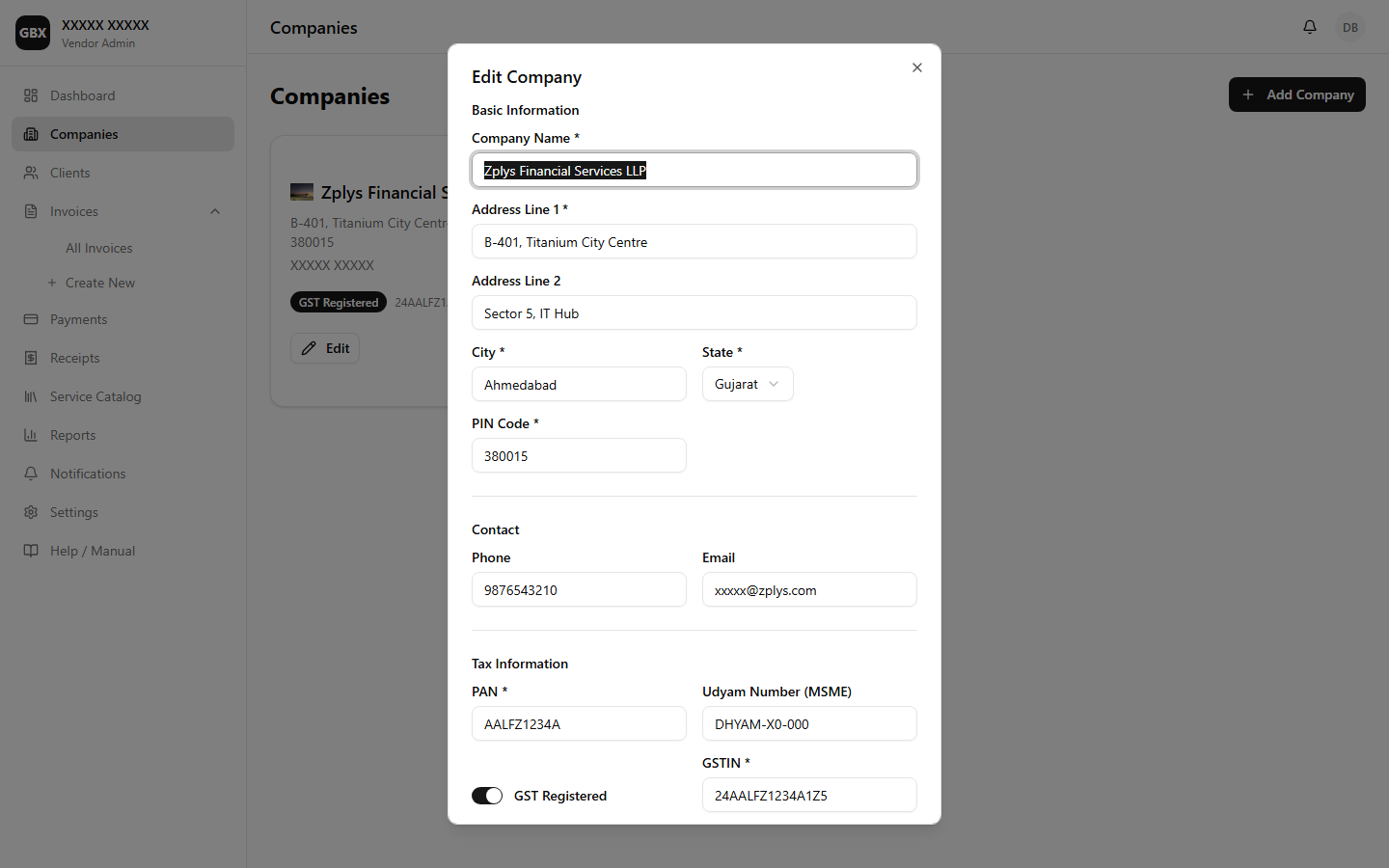Focus the Company Name field
The height and width of the screenshot is (868, 1389).
tap(694, 170)
